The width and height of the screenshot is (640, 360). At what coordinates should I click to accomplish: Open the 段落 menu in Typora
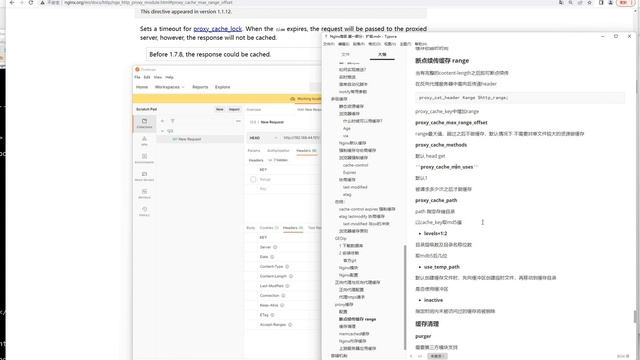coord(359,44)
